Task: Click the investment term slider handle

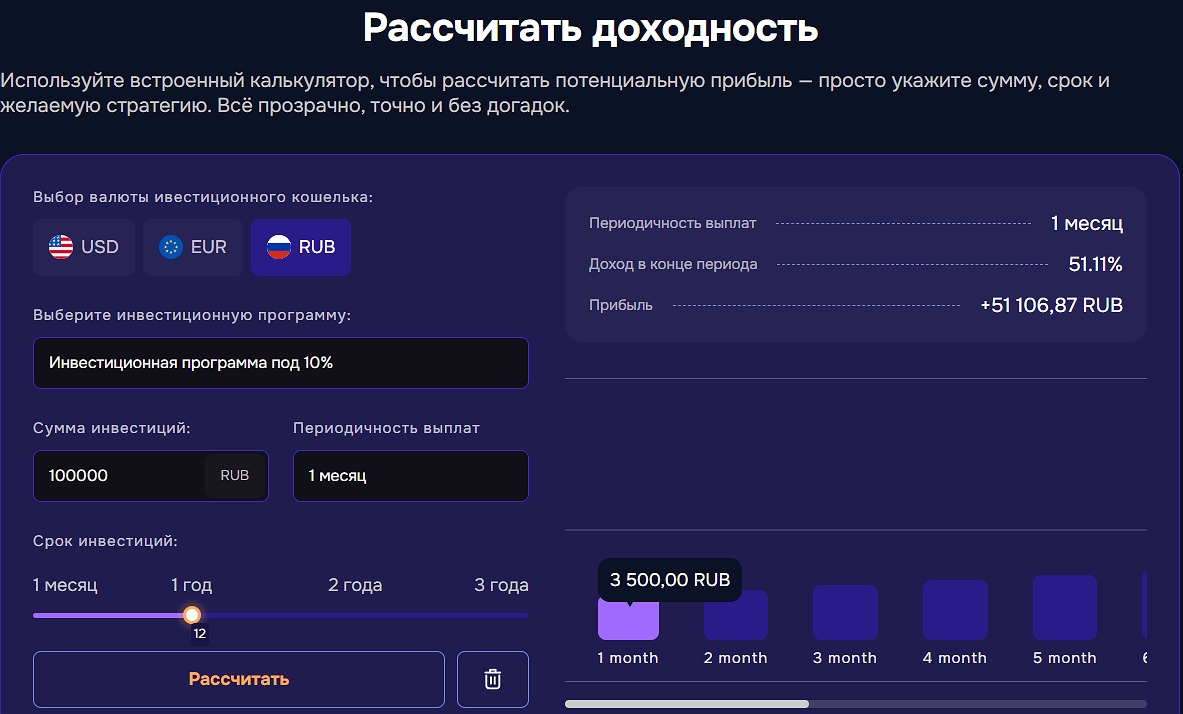Action: point(192,614)
